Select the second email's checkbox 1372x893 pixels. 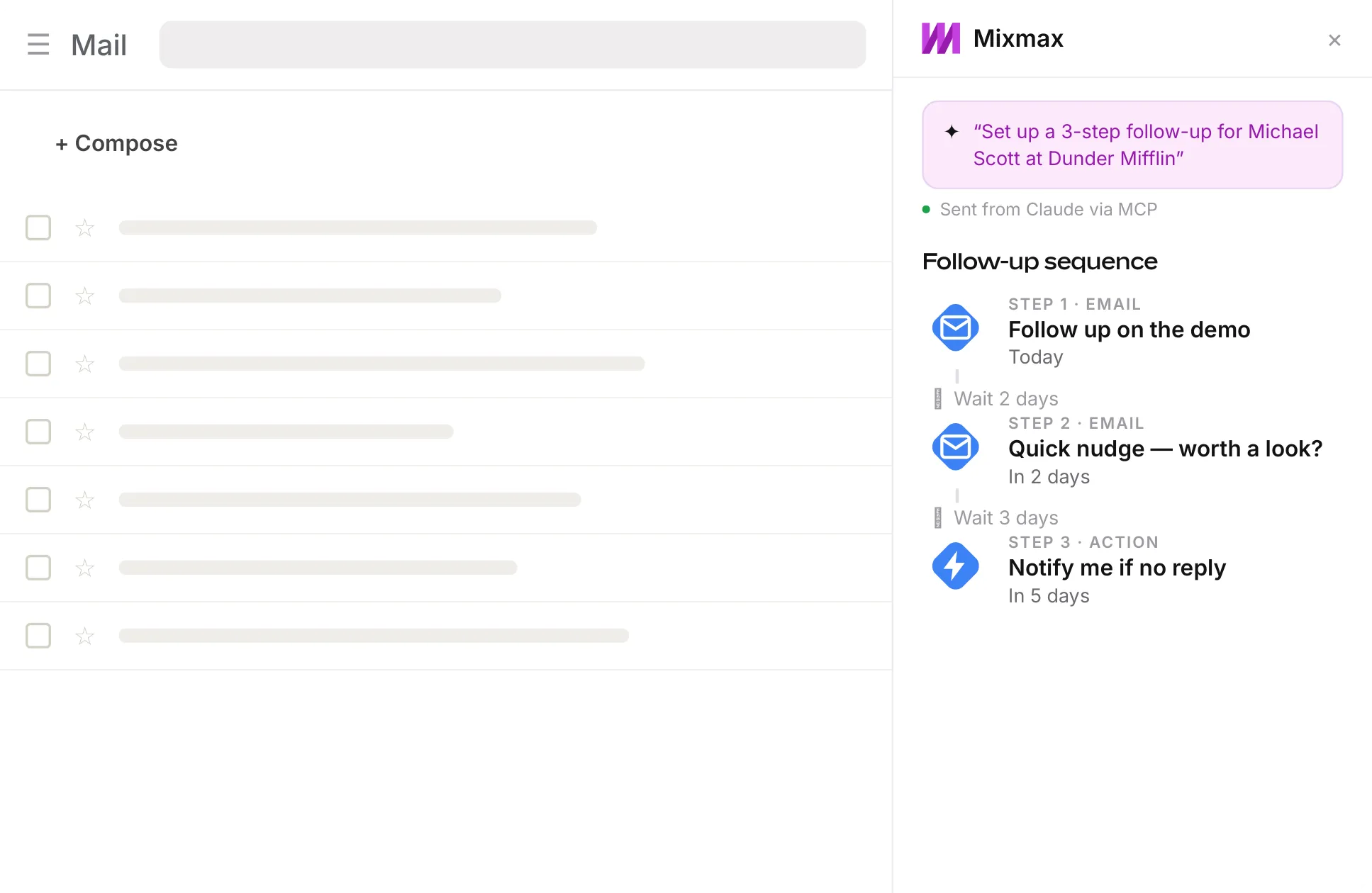coord(38,296)
